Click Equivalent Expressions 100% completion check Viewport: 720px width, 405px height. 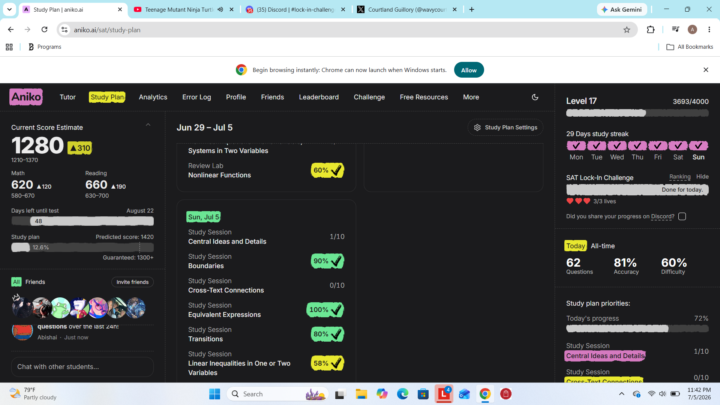[x=325, y=309]
